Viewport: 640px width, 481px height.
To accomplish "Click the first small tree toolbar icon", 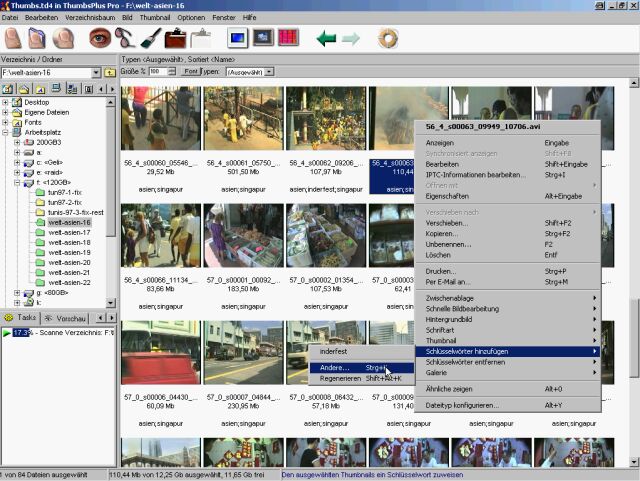I will click(7, 89).
